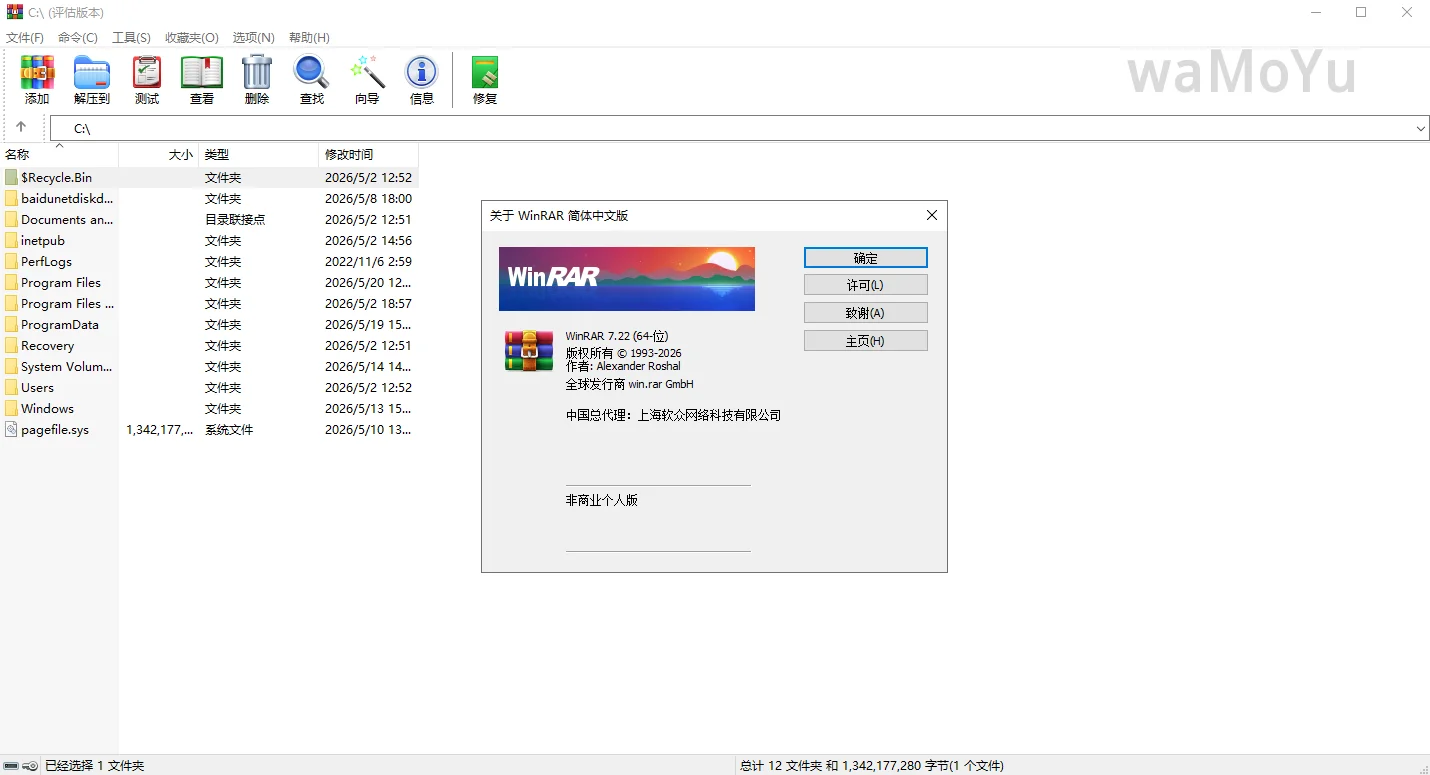Image resolution: width=1430 pixels, height=775 pixels.
Task: Click the pagefile.sys file icon
Action: click(x=11, y=429)
